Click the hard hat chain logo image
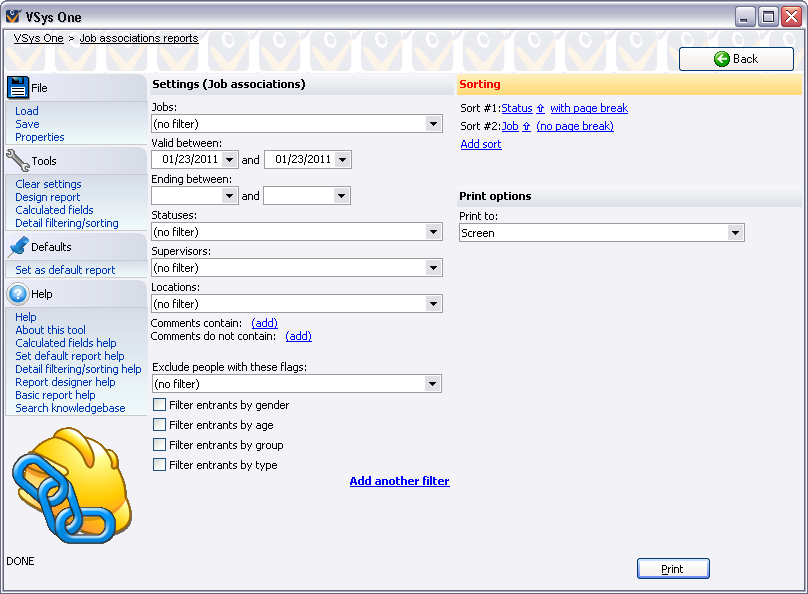Viewport: 808px width, 594px height. [72, 485]
